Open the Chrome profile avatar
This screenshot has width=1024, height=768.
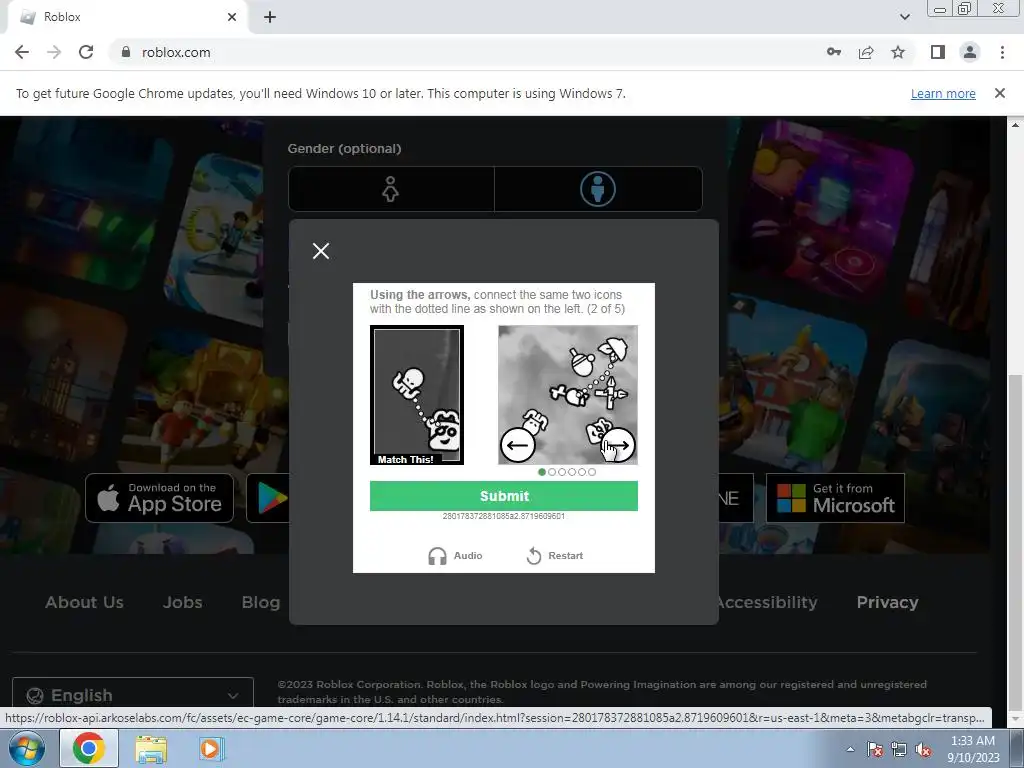click(x=970, y=52)
